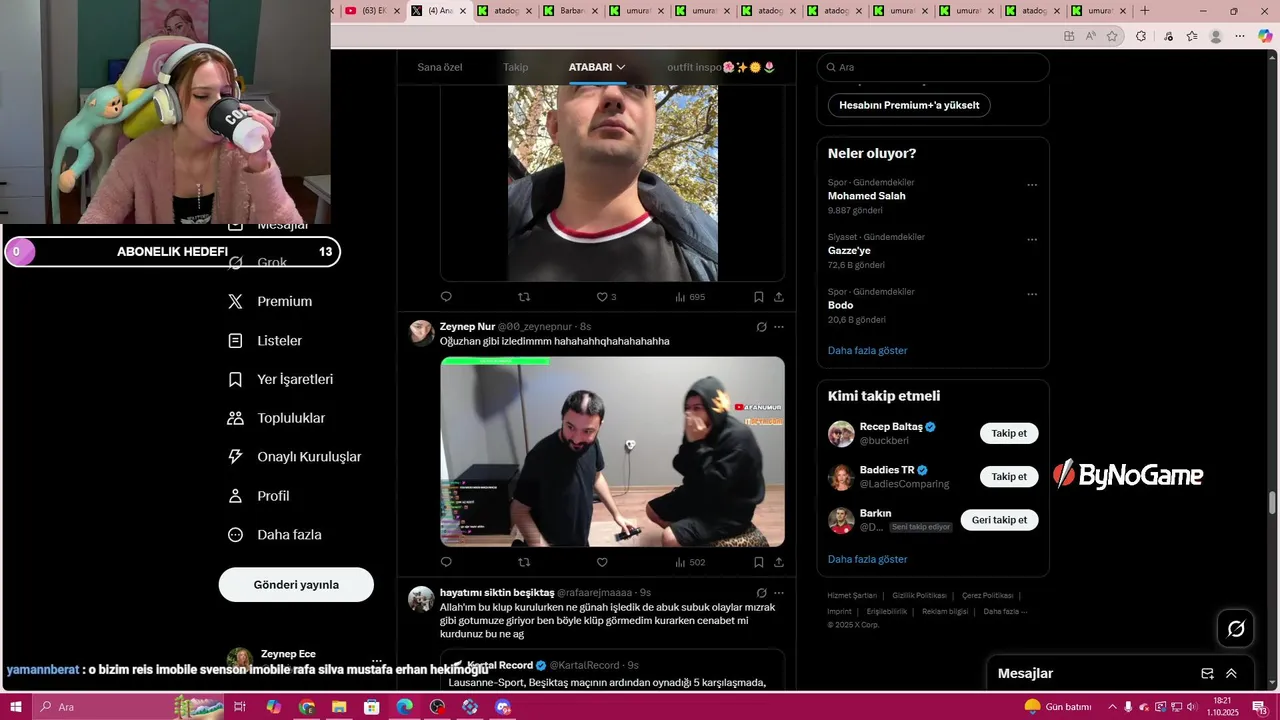Follow back Barkın with Geri takip et
This screenshot has width=1280, height=720.
tap(999, 520)
